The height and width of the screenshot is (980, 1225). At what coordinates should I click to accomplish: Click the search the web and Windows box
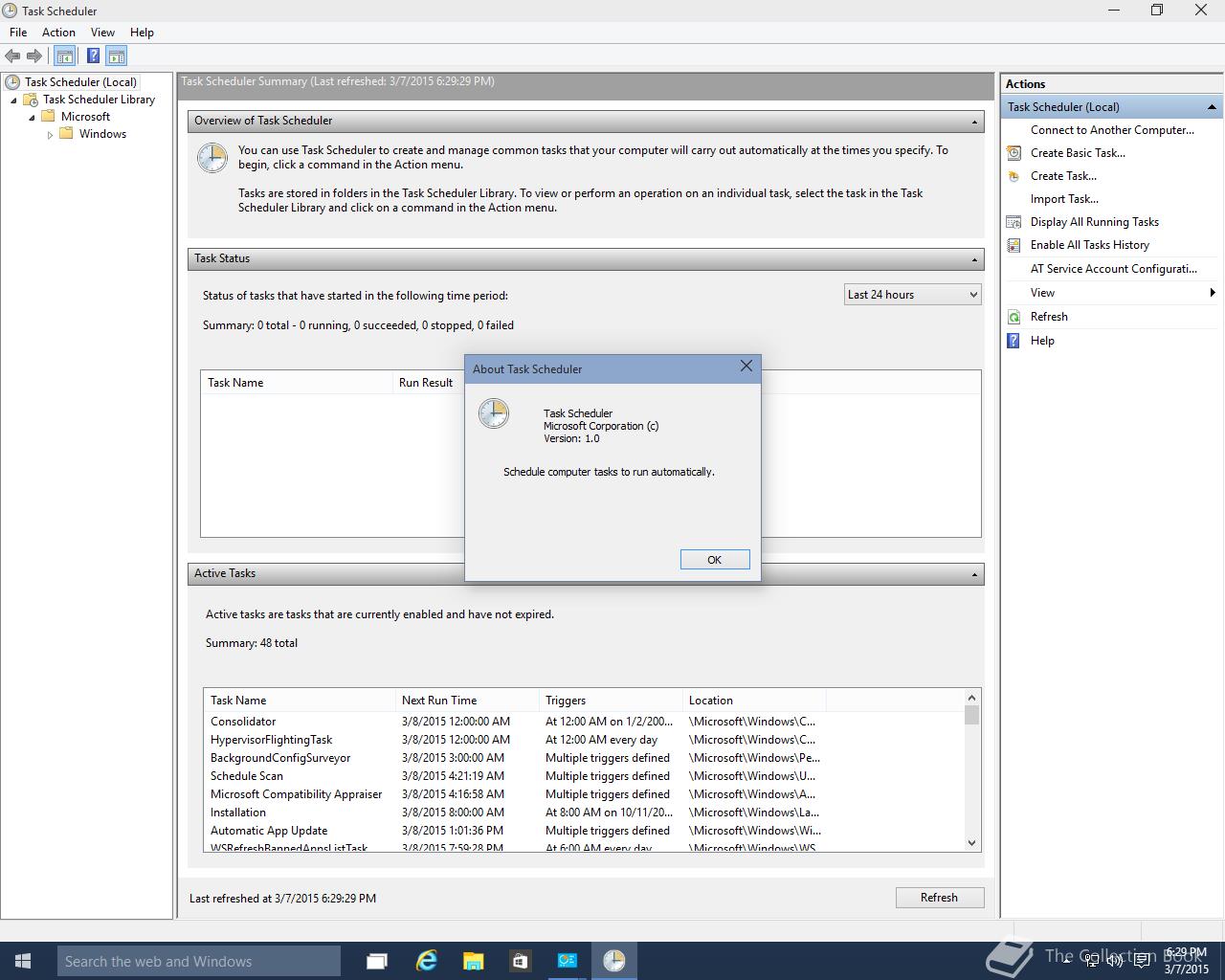(199, 961)
